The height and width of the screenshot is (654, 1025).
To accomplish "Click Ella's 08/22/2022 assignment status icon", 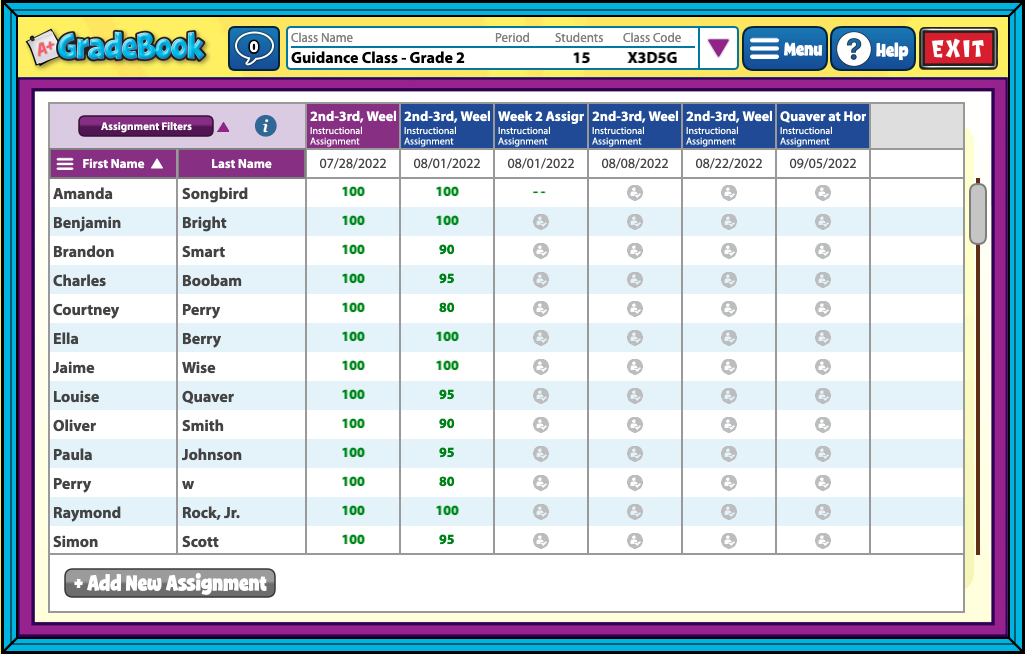I will [729, 337].
